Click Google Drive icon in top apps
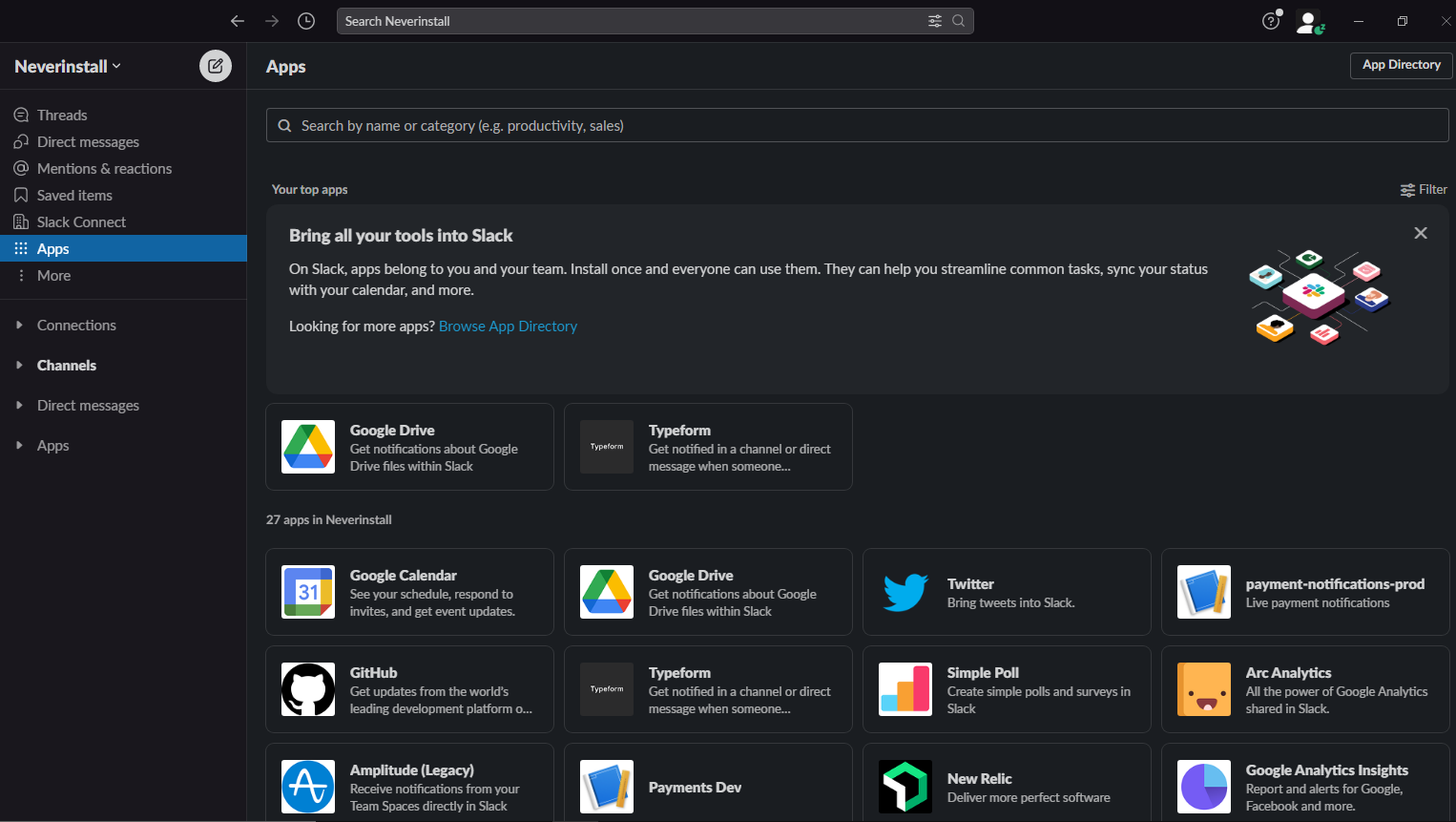Viewport: 1456px width, 822px height. [308, 447]
